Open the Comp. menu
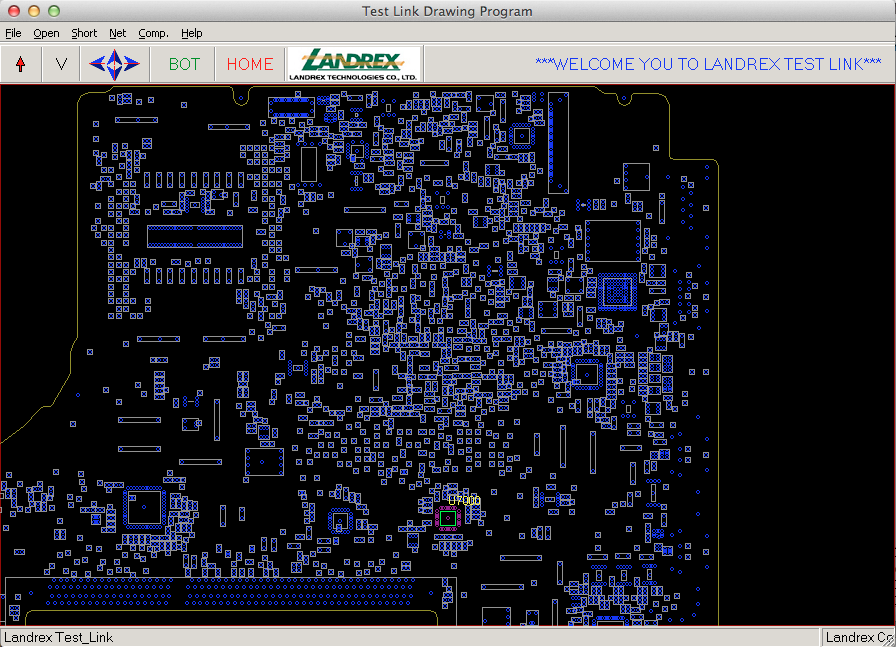This screenshot has height=647, width=896. coord(153,33)
